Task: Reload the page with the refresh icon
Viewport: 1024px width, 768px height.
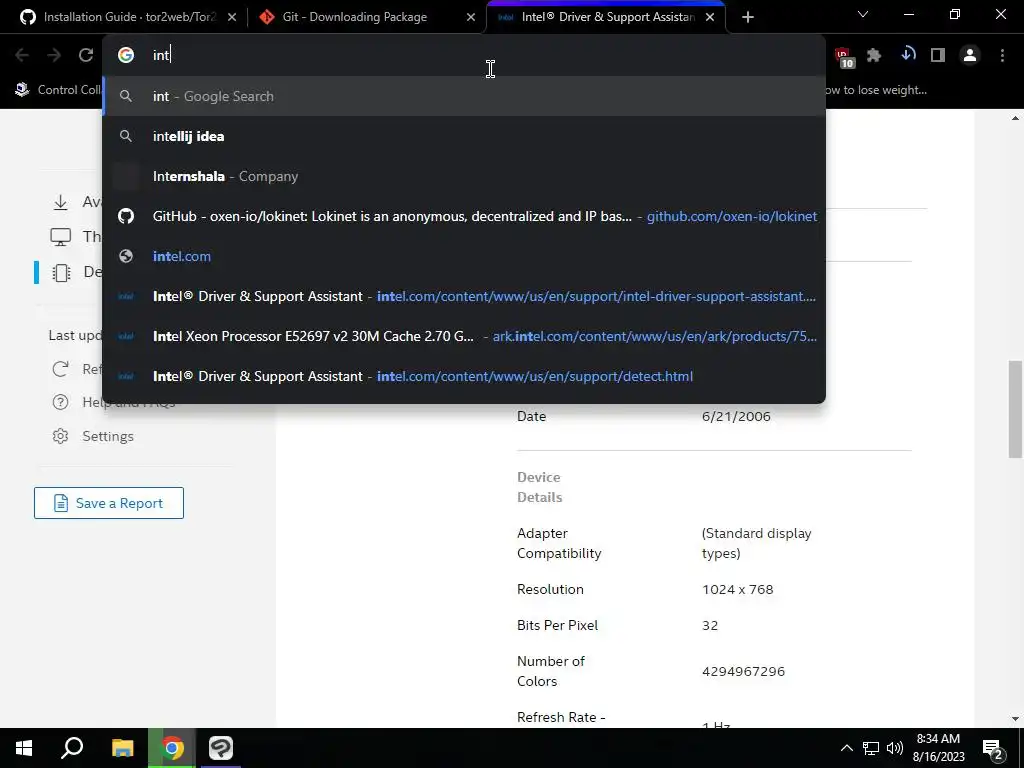Action: point(86,56)
